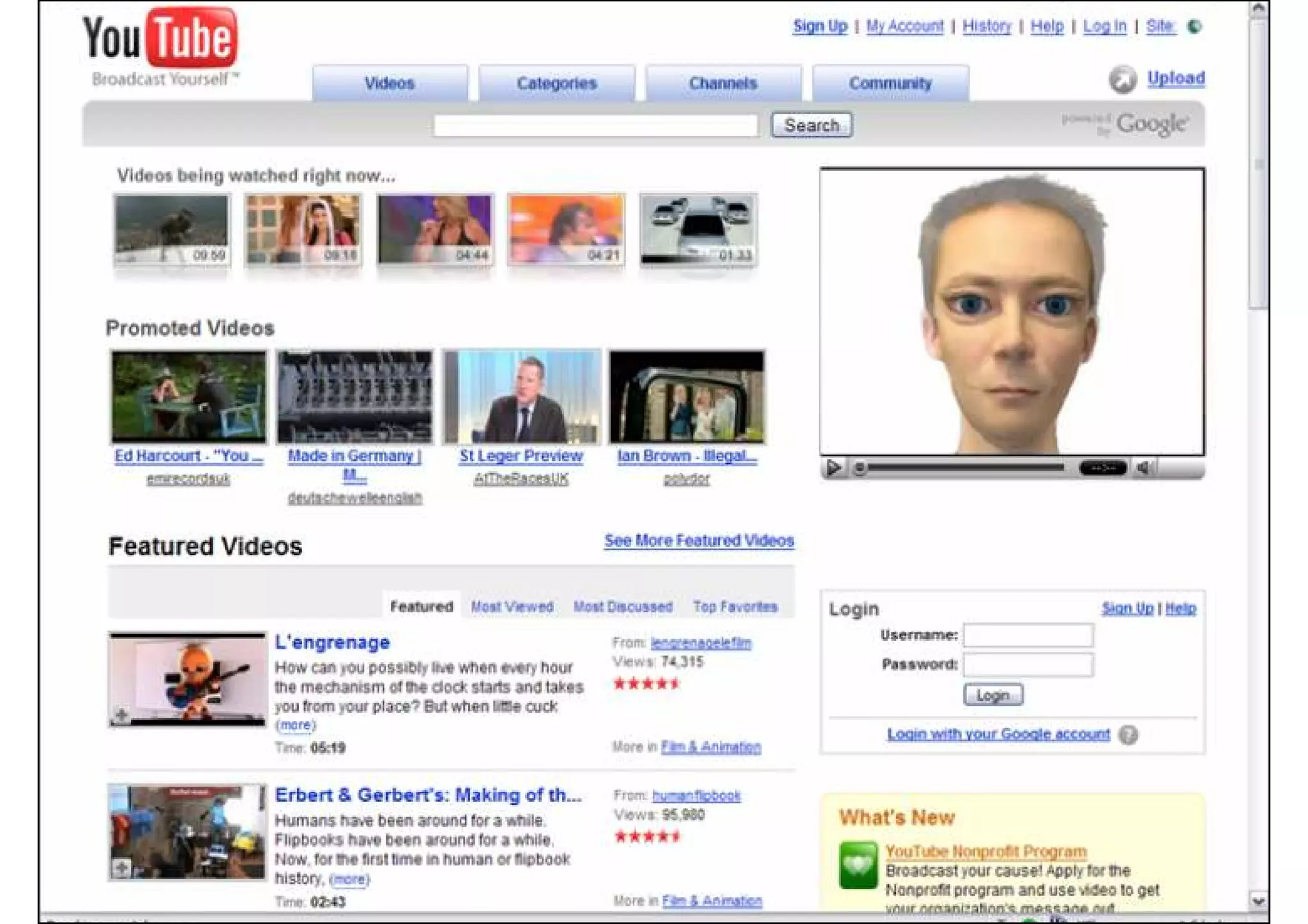Click the YouTube logo
1308x924 pixels.
tap(160, 38)
